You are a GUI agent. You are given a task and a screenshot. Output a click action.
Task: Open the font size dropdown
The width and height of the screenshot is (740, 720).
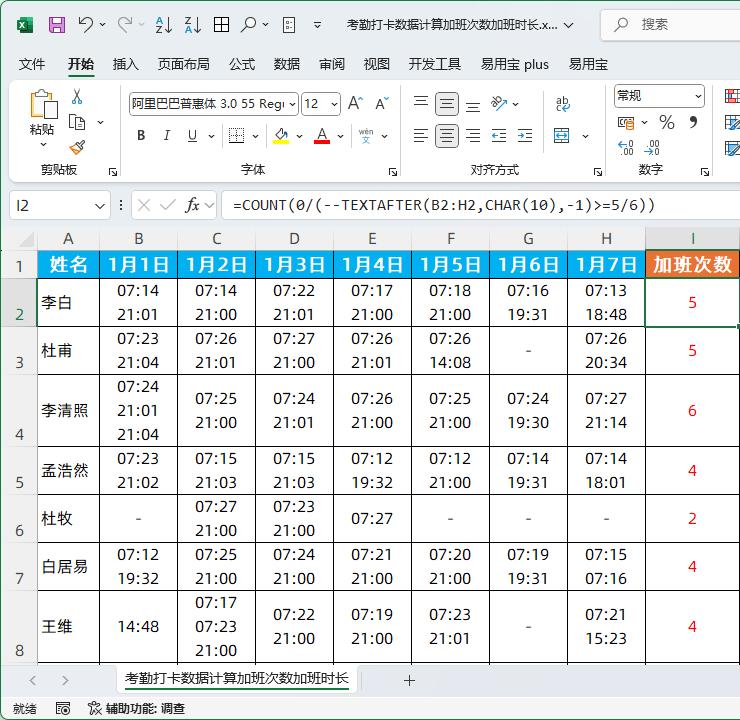pos(334,103)
